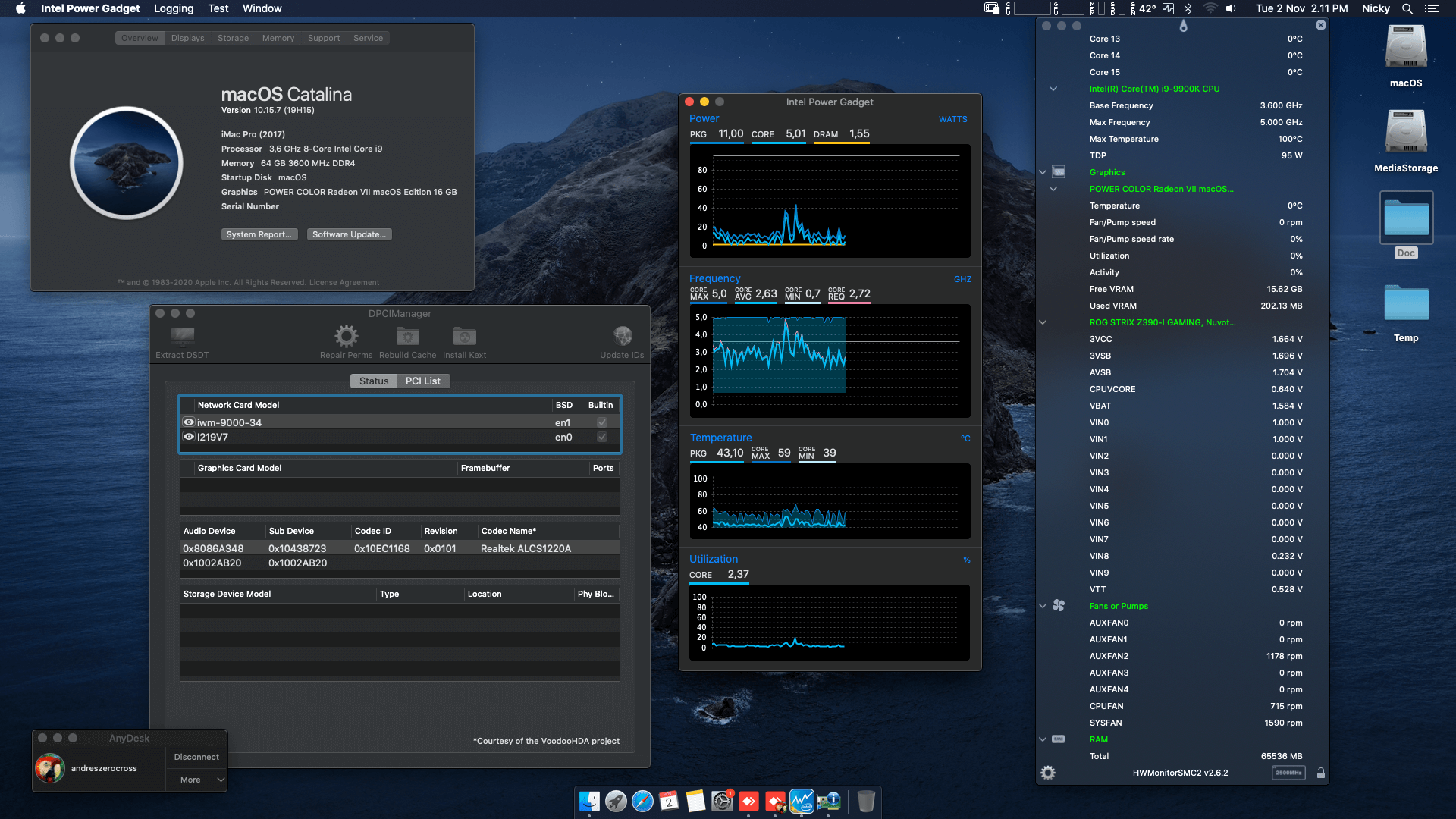Image resolution: width=1456 pixels, height=819 pixels.
Task: Click the Fans or Pumps fan icon
Action: tap(1059, 606)
